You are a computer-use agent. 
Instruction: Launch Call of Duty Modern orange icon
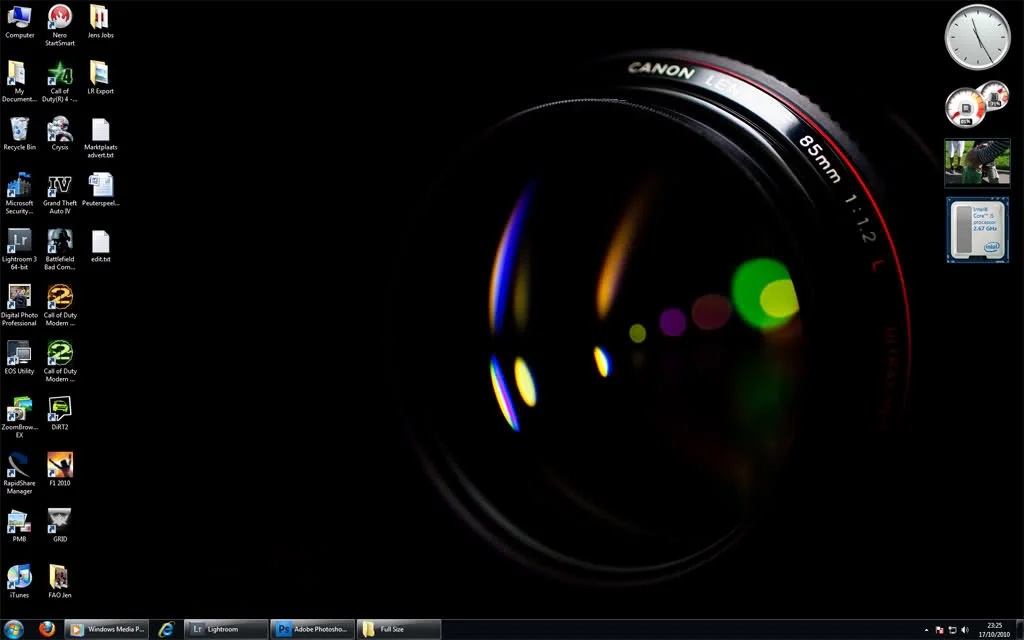point(60,306)
